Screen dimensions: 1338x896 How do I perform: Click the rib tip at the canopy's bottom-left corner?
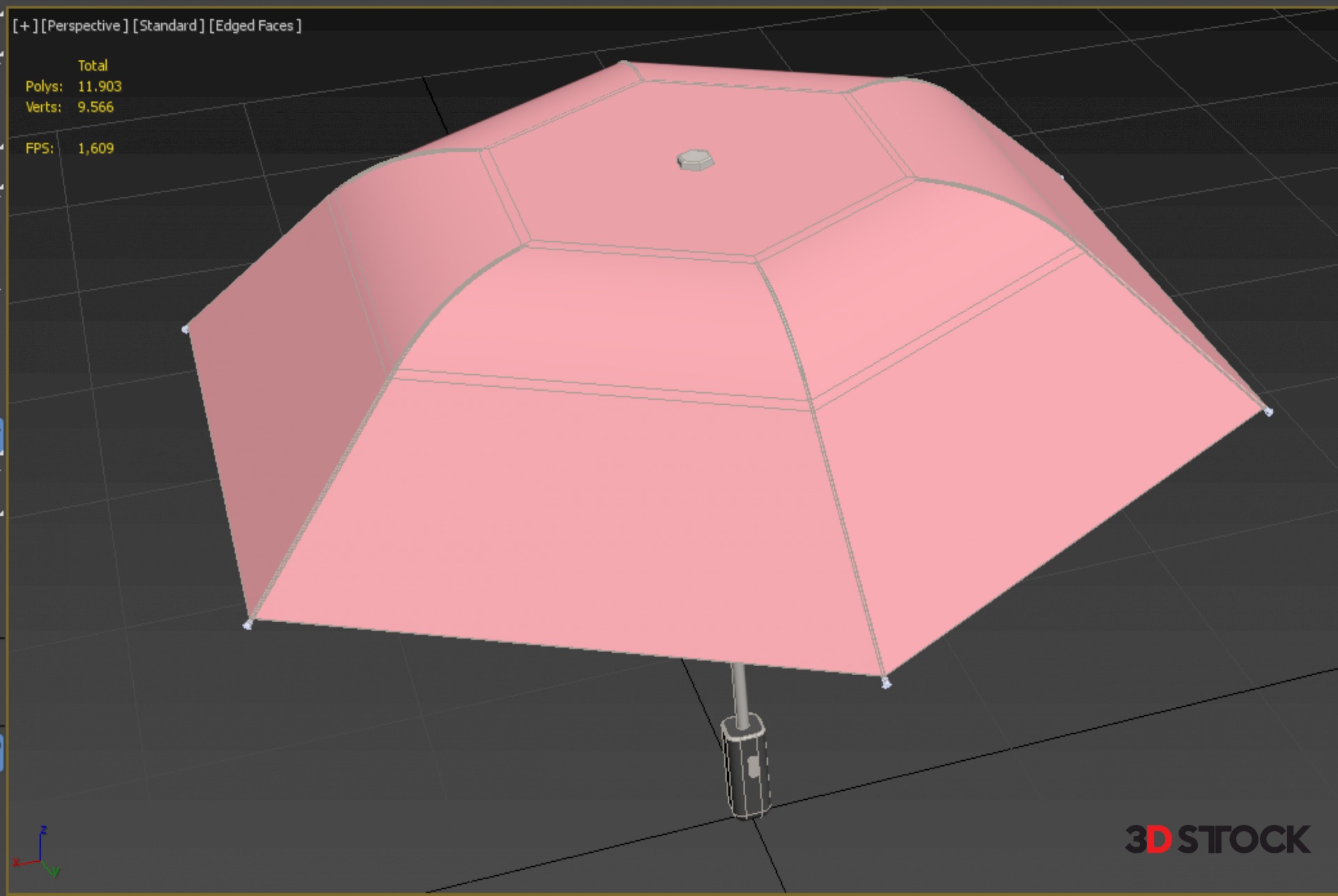tap(247, 624)
